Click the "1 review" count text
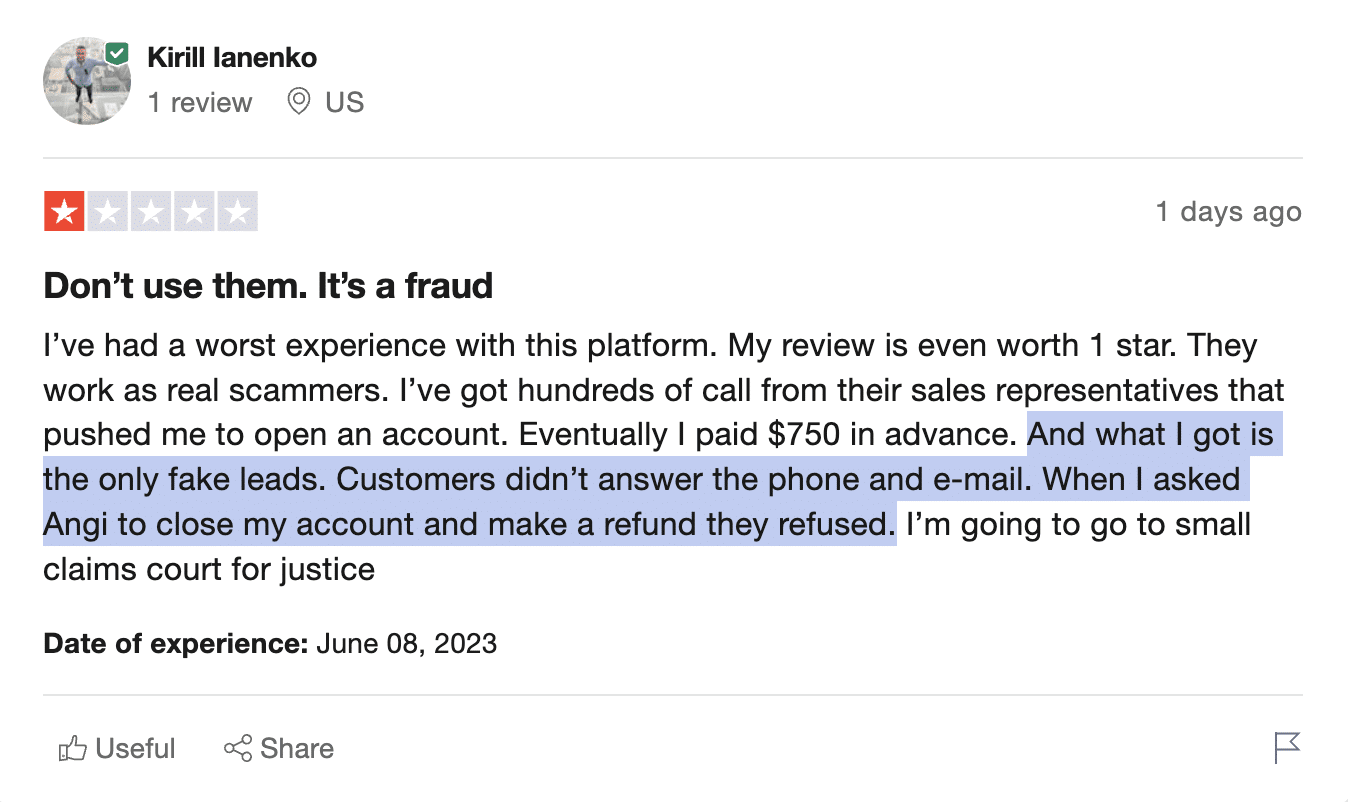The height and width of the screenshot is (802, 1348). (200, 102)
